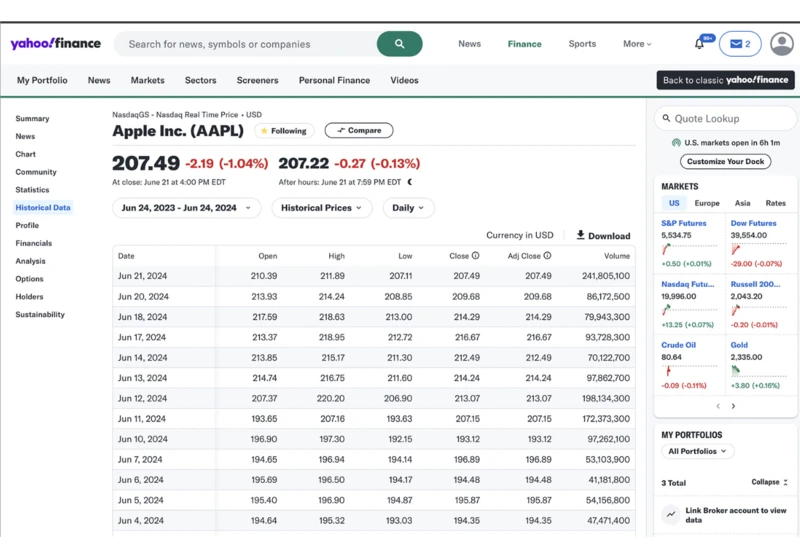The image size is (800, 560).
Task: Click Customize Your Dock button
Action: click(725, 161)
